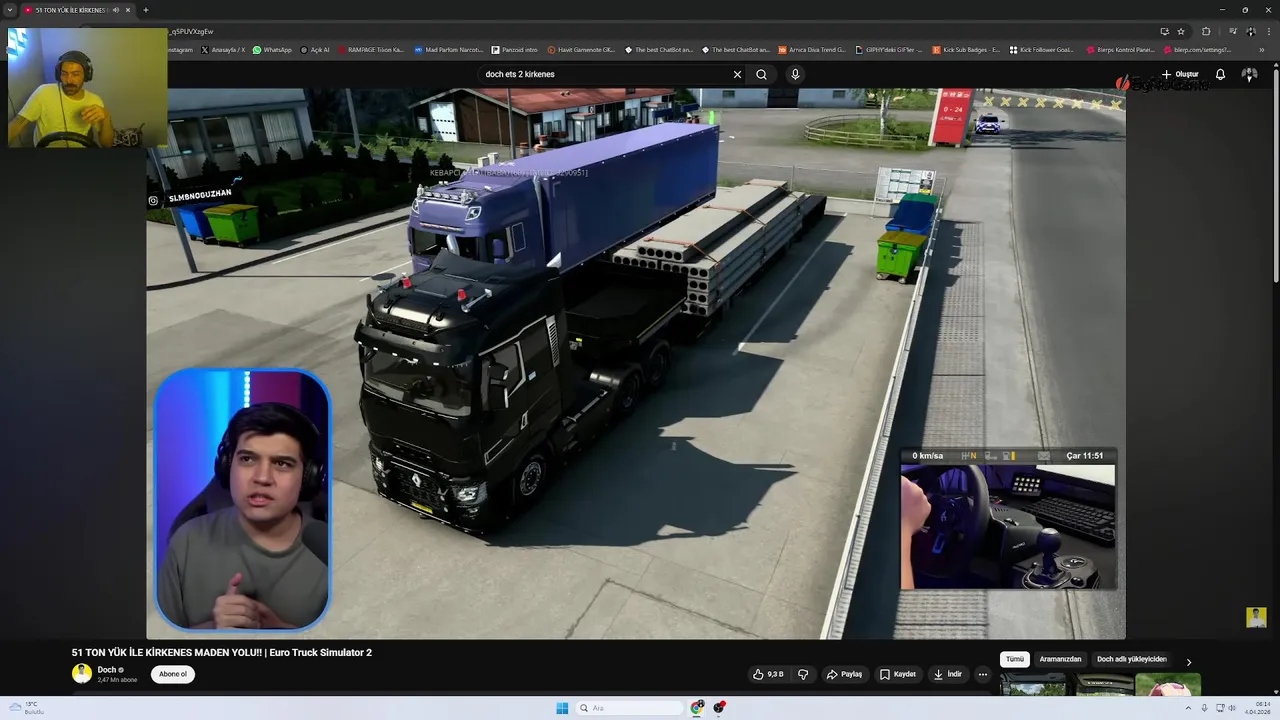Open the OBS-like app beside Chrome on taskbar
The height and width of the screenshot is (720, 1280).
click(719, 708)
